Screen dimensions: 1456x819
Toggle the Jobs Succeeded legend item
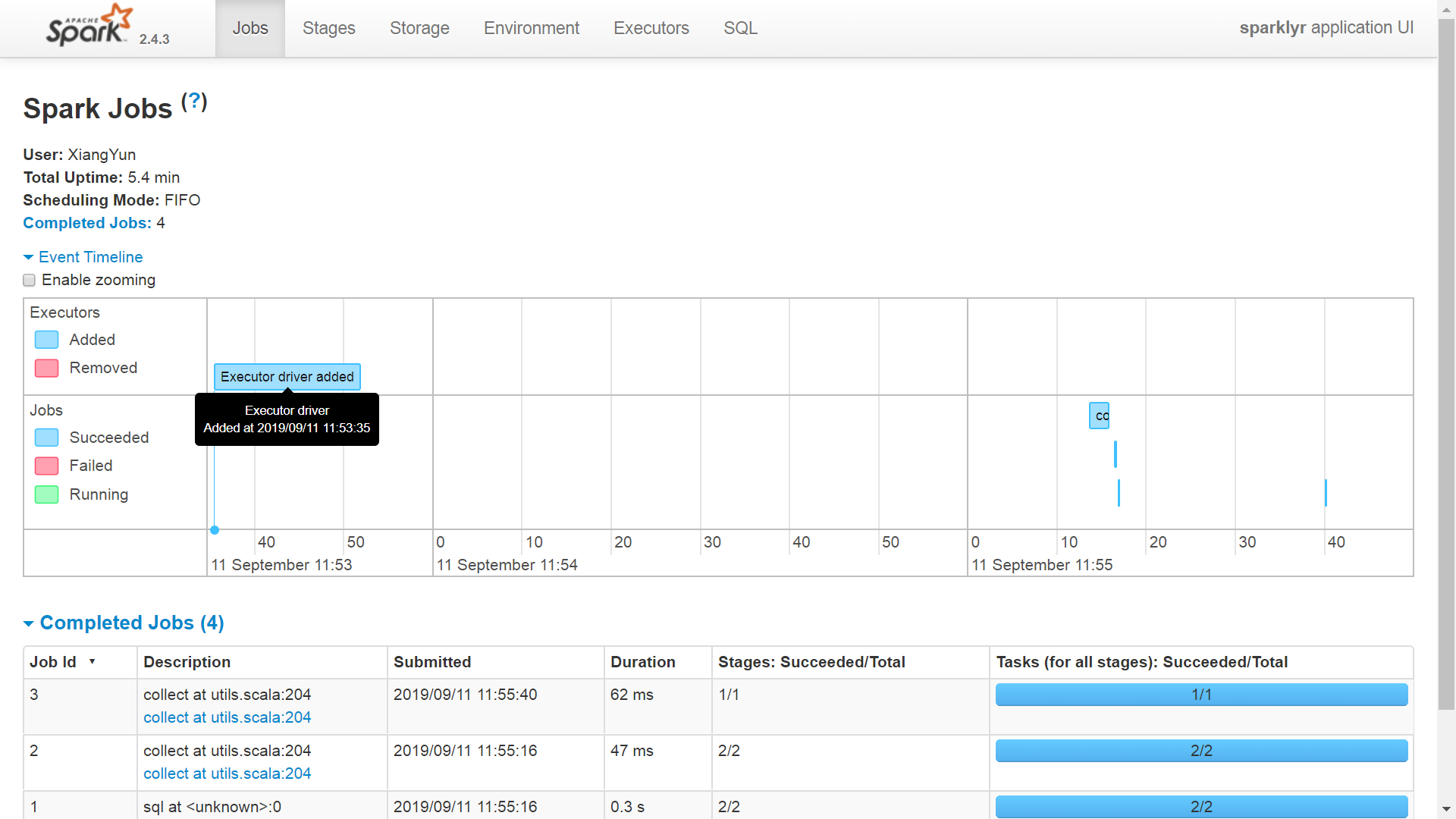90,438
